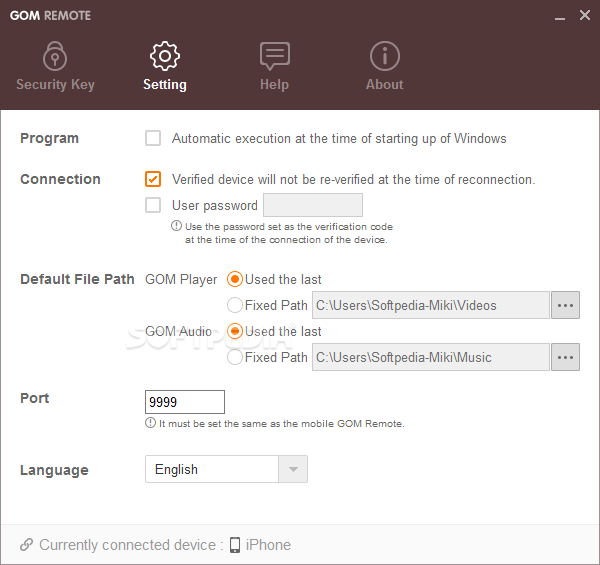Enable the User password checkbox
The image size is (600, 565).
tap(153, 205)
